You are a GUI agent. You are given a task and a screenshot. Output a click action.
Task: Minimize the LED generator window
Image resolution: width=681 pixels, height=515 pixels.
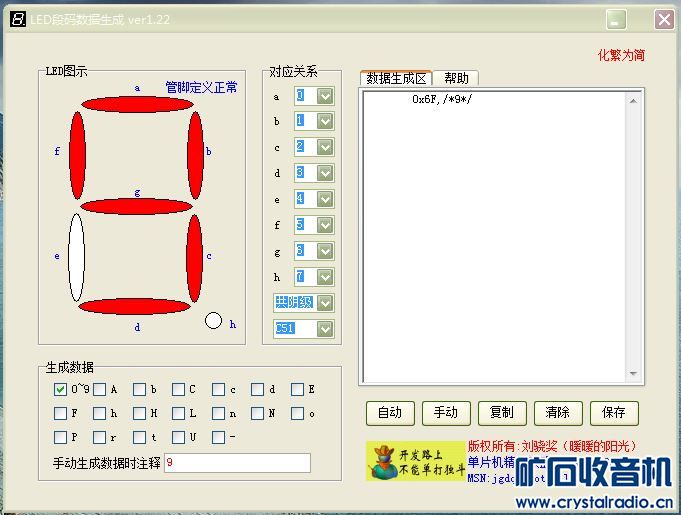coord(616,20)
